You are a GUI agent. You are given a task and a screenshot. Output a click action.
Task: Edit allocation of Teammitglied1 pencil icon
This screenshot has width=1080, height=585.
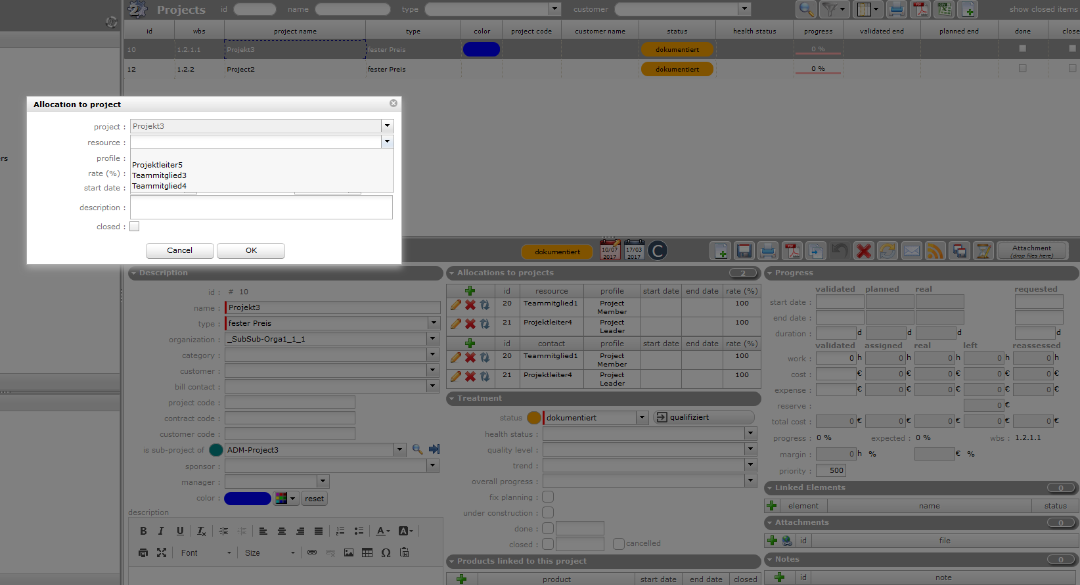click(455, 304)
